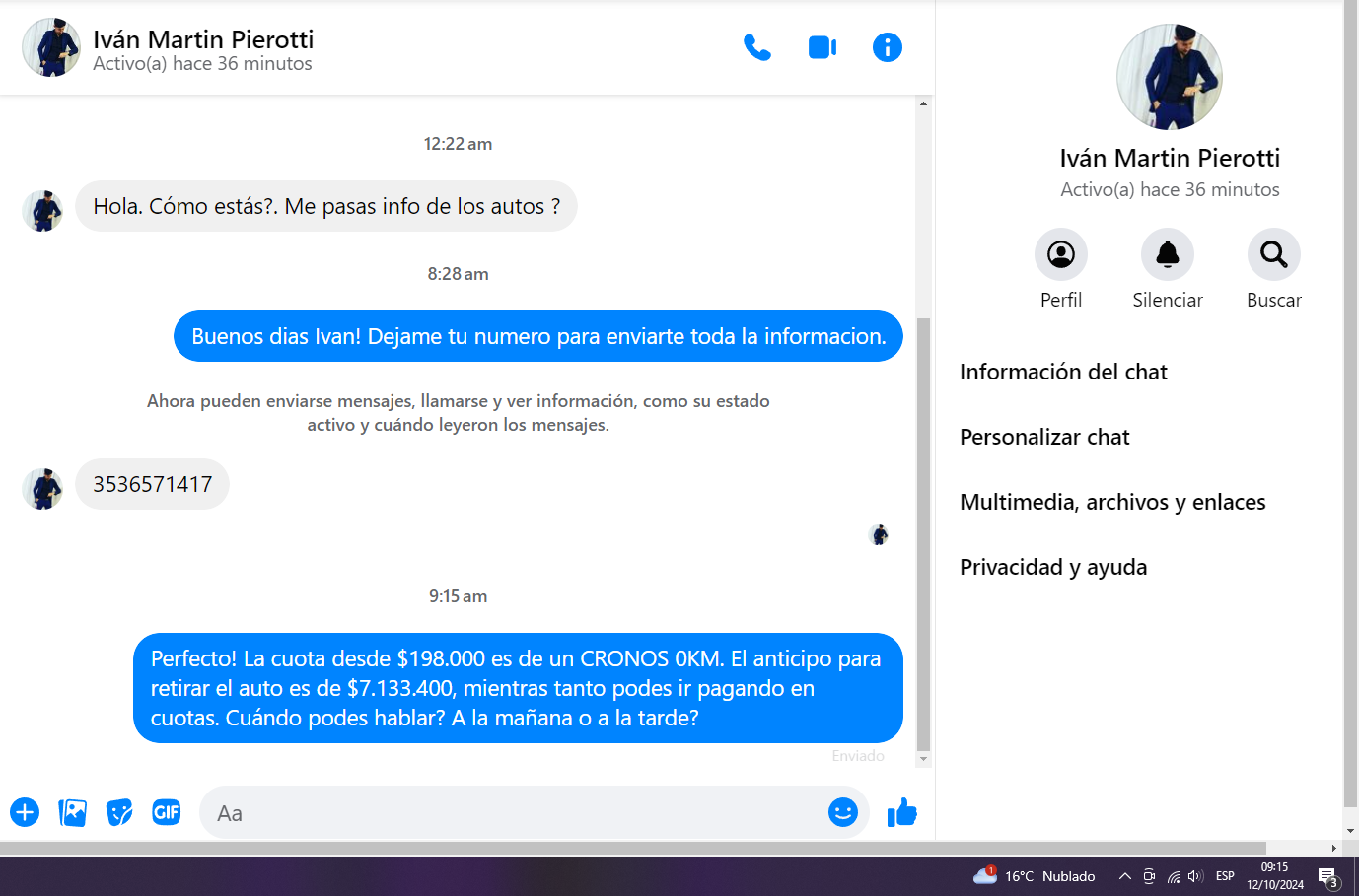Open the GIF picker
Viewport: 1359px width, 896px height.
(166, 812)
